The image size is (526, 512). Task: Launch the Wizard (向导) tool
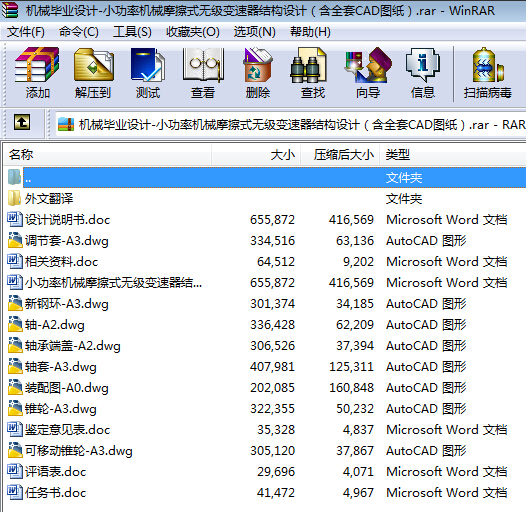pyautogui.click(x=368, y=65)
